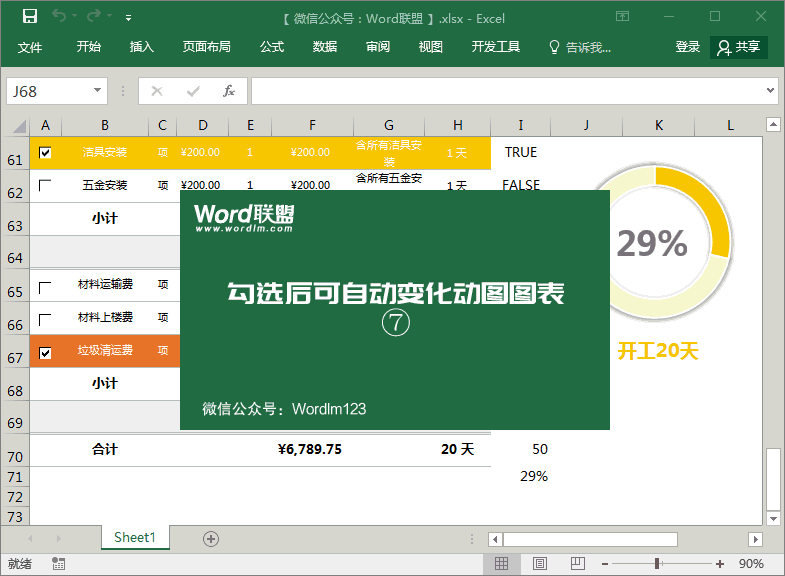Viewport: 785px width, 576px height.
Task: Click the zoom slider handle
Action: point(657,564)
